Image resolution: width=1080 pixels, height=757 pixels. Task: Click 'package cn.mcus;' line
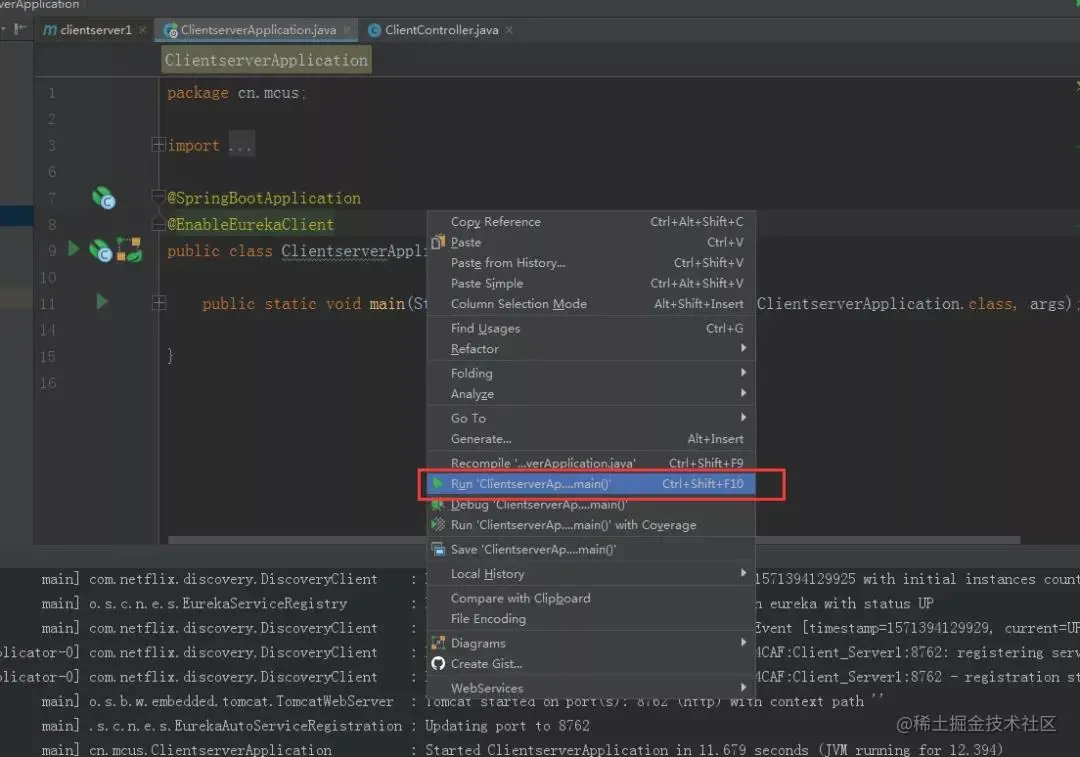(236, 93)
